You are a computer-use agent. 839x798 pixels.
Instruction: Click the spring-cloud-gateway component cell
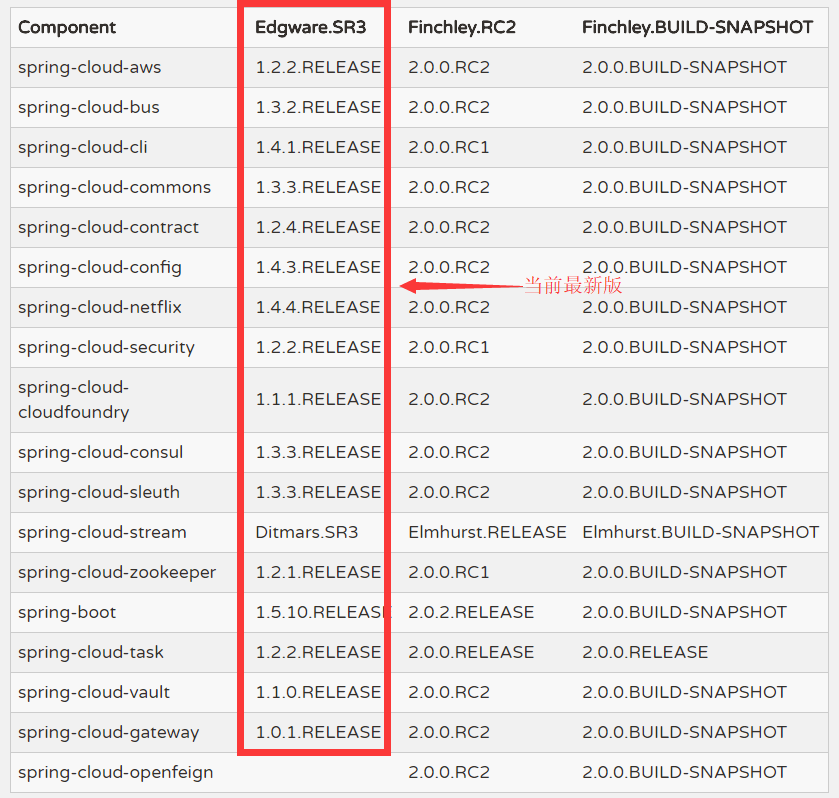point(109,732)
